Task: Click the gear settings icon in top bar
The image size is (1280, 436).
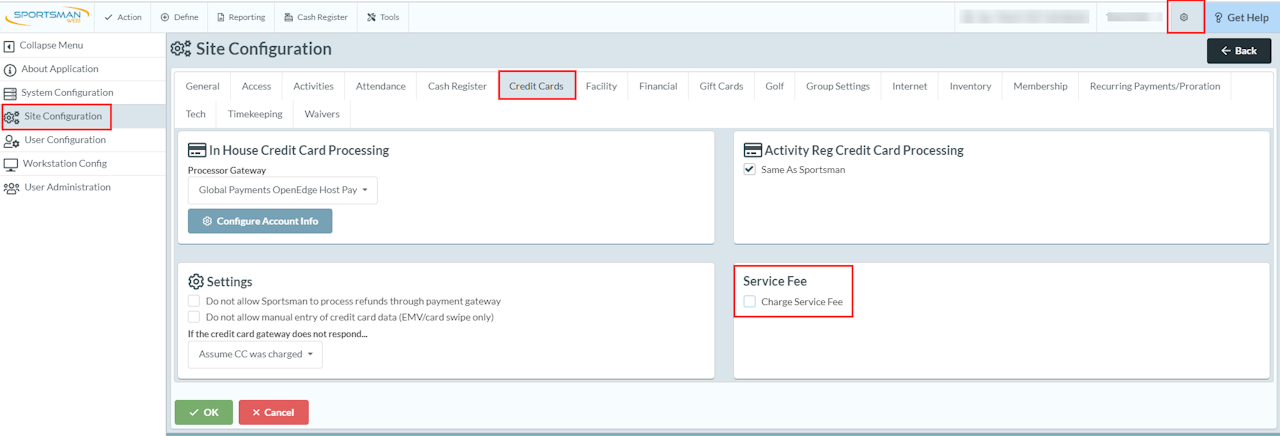Action: 1184,17
